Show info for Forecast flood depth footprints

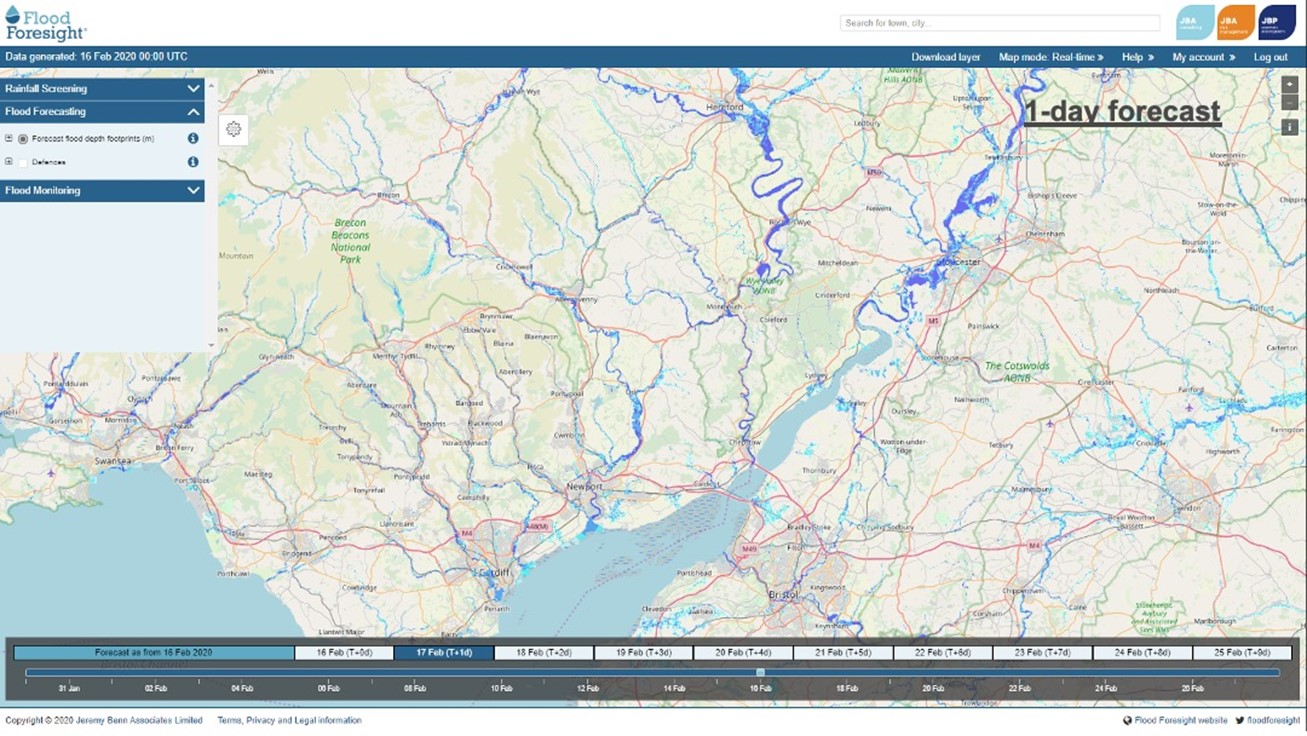coord(193,139)
